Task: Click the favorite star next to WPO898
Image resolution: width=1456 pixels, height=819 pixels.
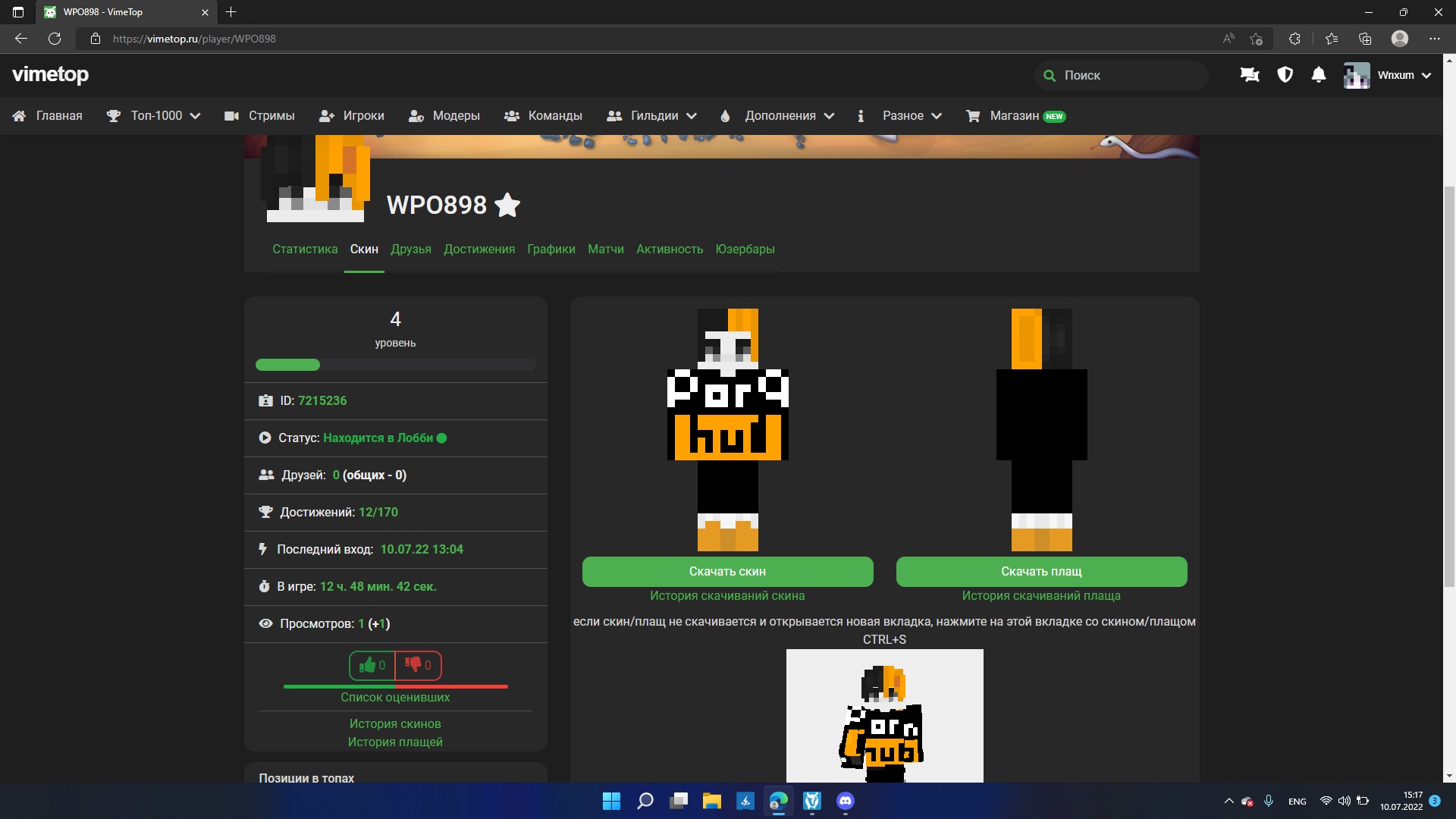Action: click(x=507, y=205)
